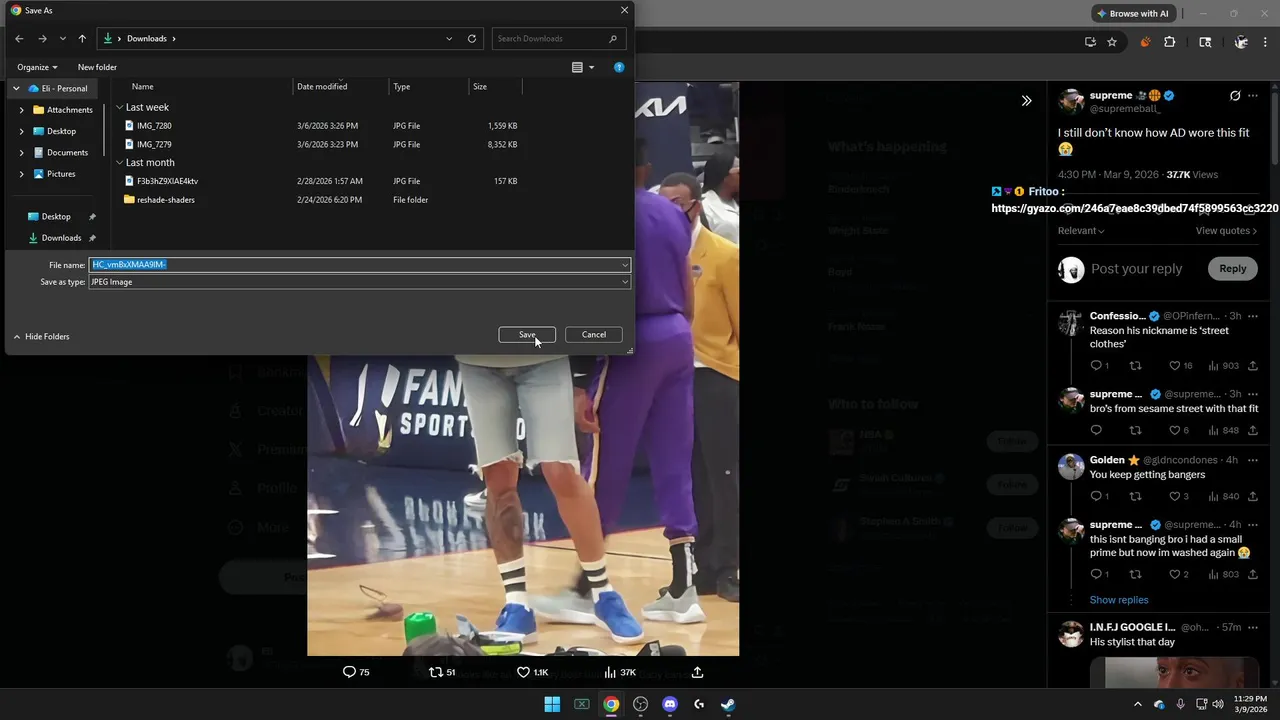The height and width of the screenshot is (720, 1280).
Task: Repost the 'sesame street' reply
Action: point(1135,430)
